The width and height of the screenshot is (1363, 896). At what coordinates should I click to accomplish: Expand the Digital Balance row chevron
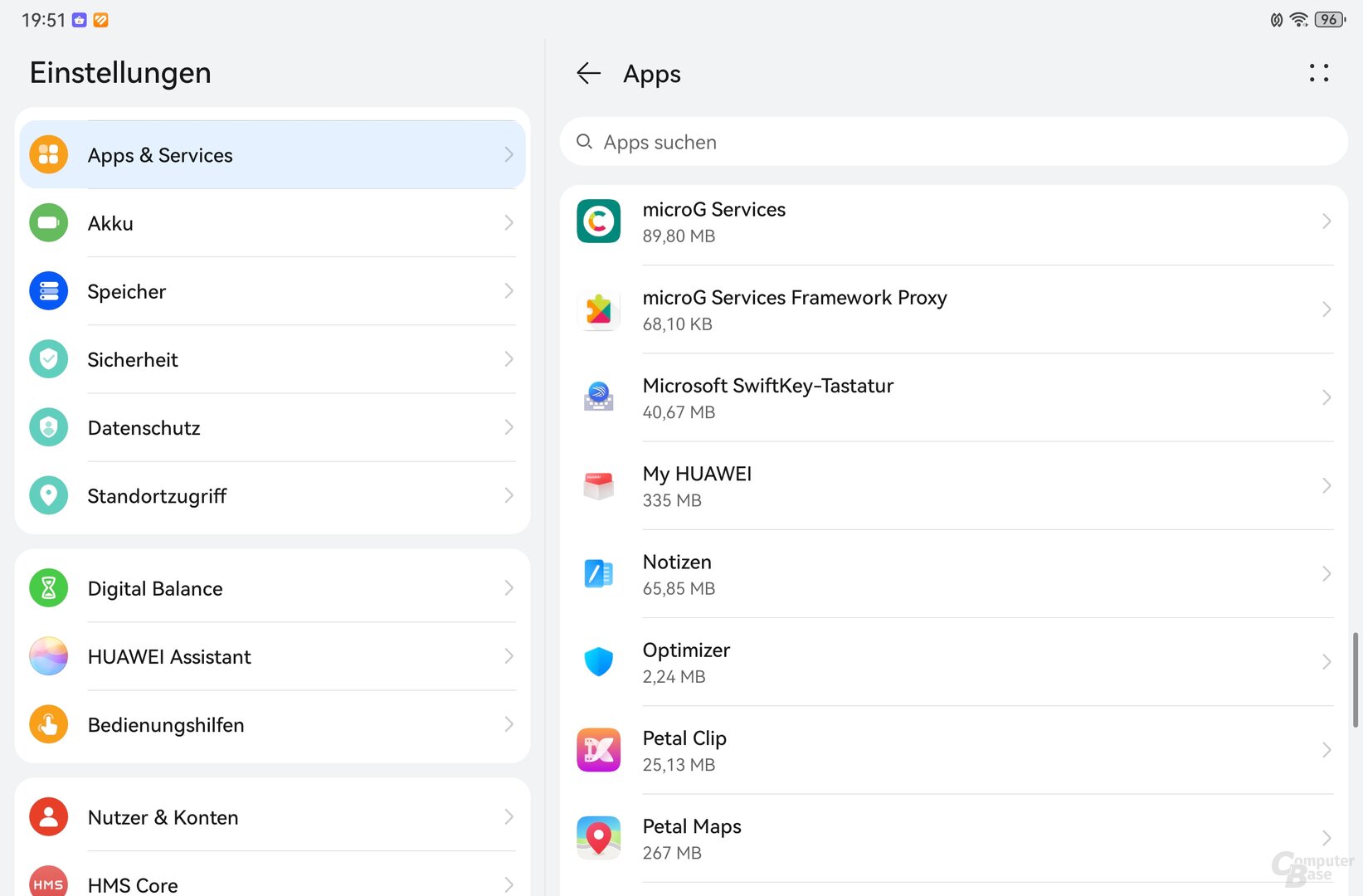pos(509,588)
